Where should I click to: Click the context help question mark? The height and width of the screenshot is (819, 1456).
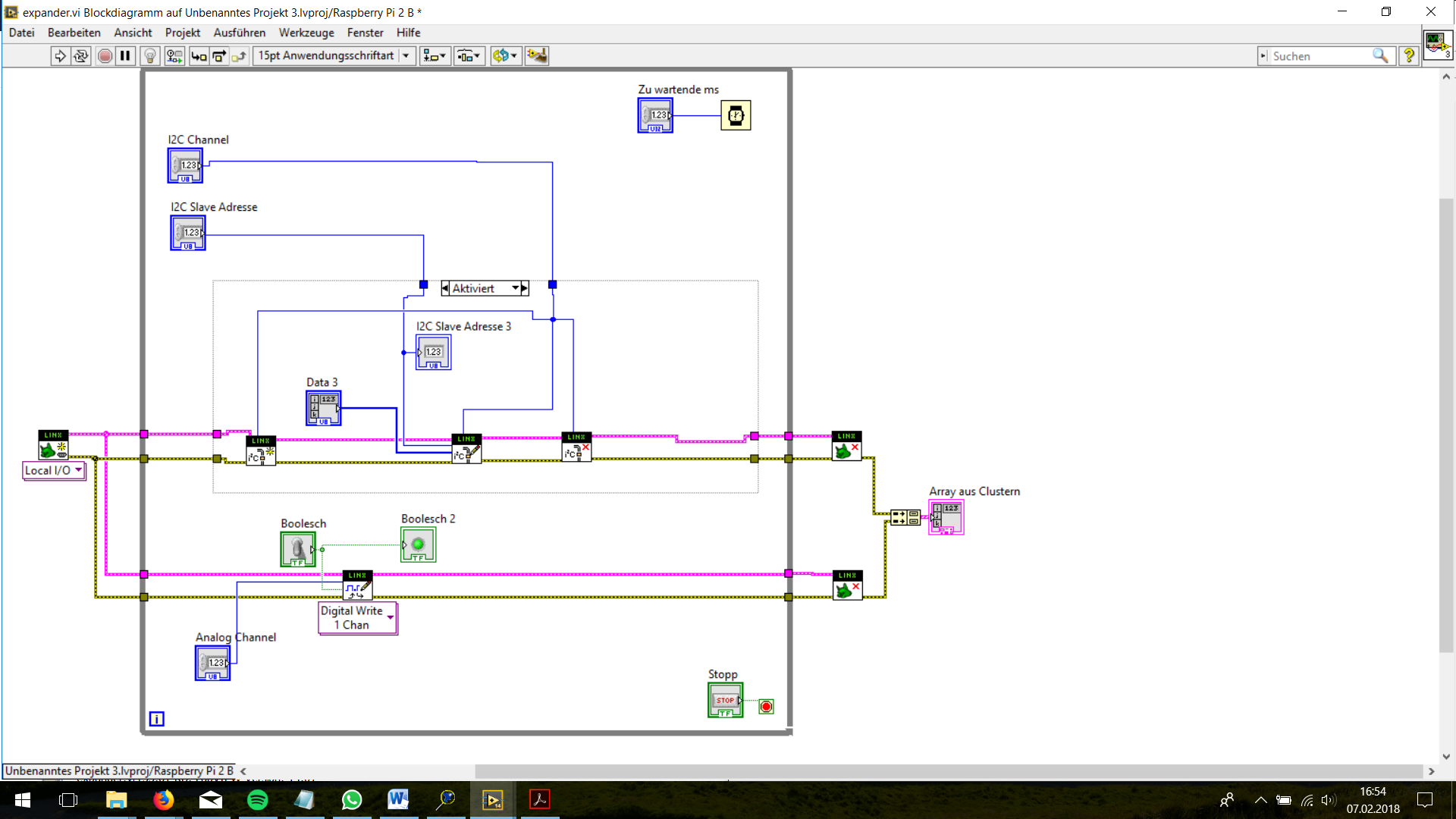(x=1409, y=55)
